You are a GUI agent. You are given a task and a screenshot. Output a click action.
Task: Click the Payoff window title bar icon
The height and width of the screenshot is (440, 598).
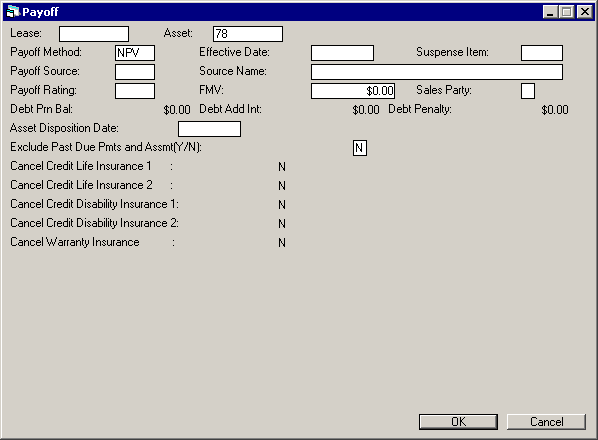pyautogui.click(x=13, y=12)
